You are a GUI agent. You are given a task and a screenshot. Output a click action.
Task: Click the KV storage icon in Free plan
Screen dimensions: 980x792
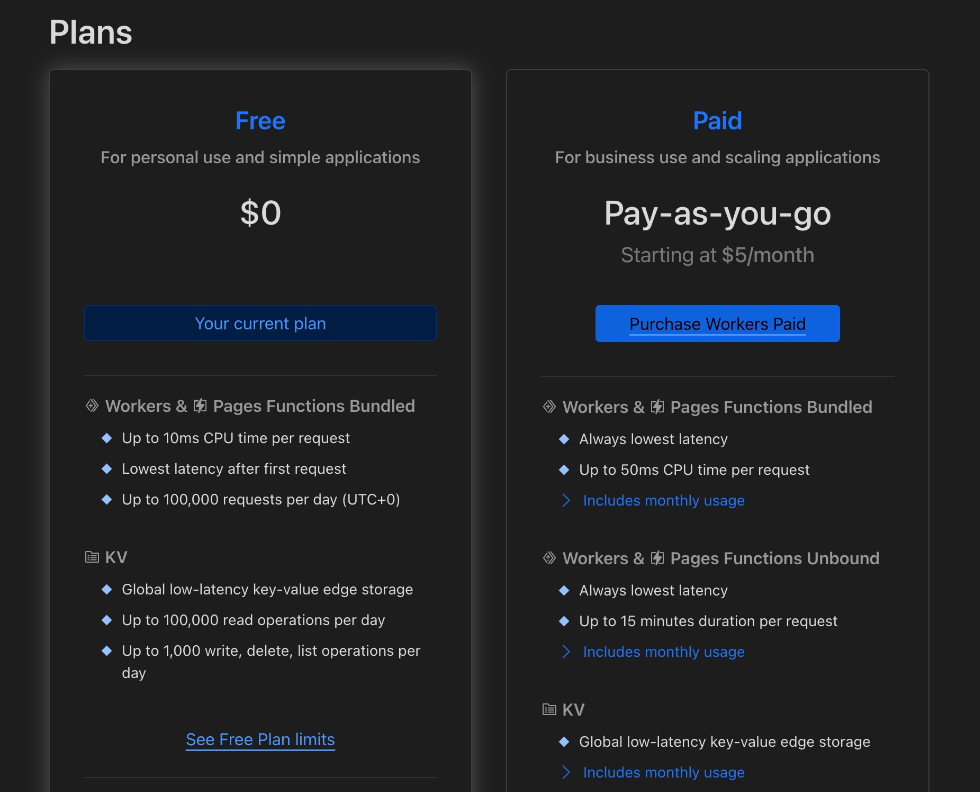(x=92, y=557)
